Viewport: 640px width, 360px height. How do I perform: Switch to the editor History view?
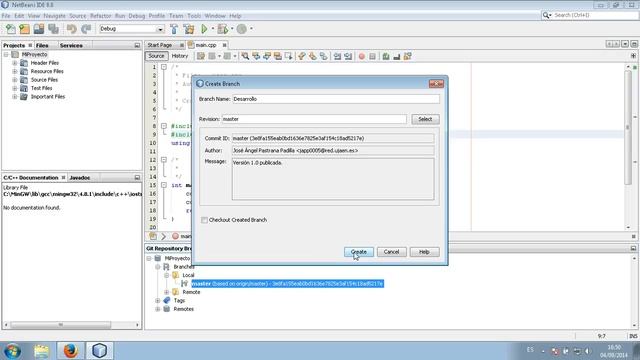pos(180,56)
